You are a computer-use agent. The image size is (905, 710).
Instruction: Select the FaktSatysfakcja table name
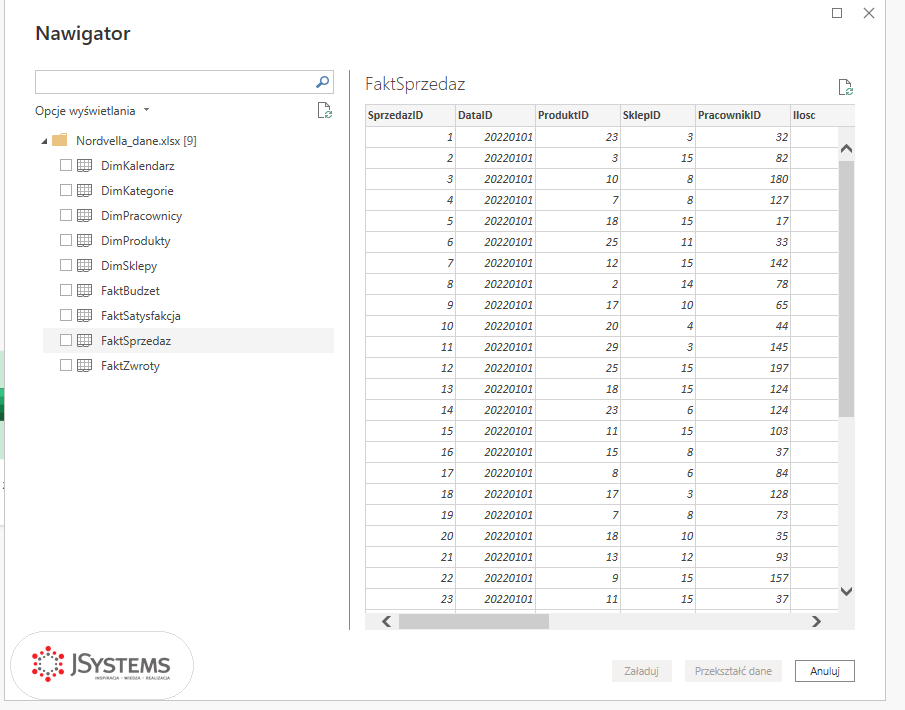coord(141,315)
